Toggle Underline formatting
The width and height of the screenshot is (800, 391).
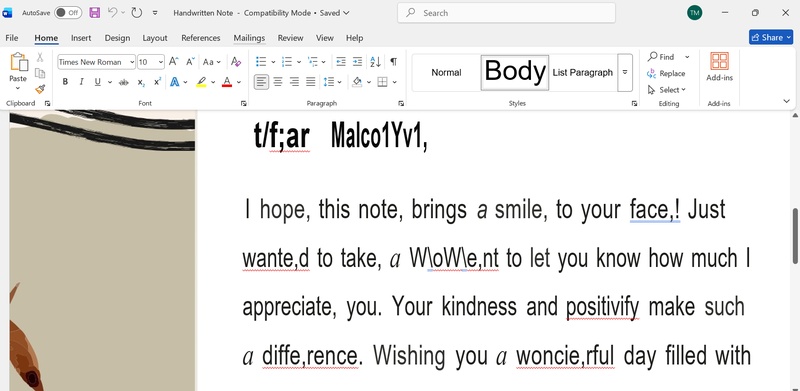(x=97, y=82)
